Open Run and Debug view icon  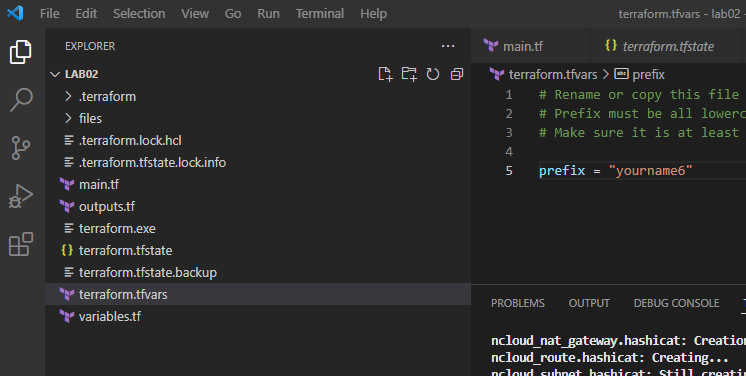tap(21, 196)
